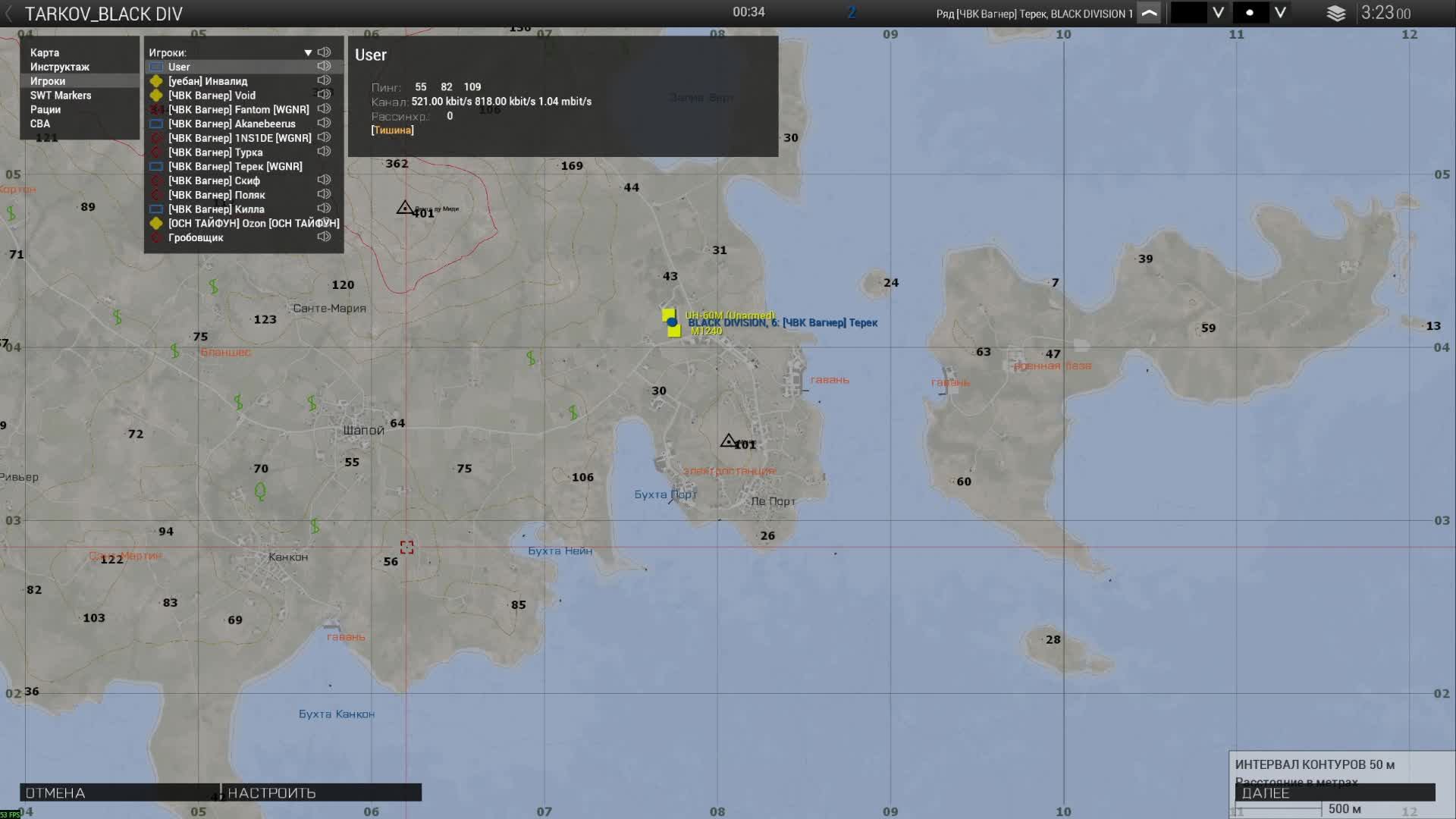The image size is (1456, 819).
Task: Mute [ЧВК Вагнер] Скиф speaker
Action: click(x=325, y=180)
